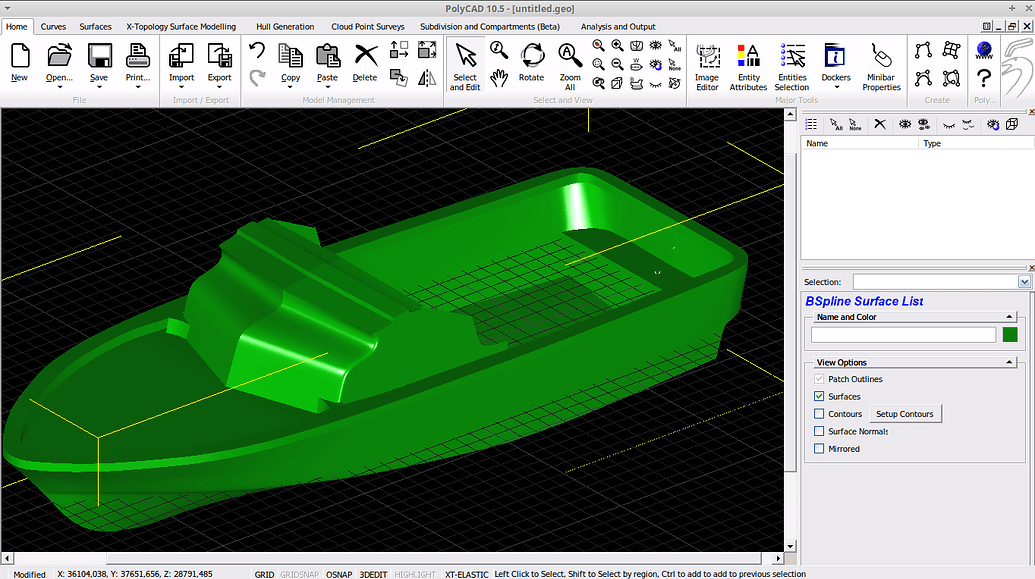The image size is (1035, 579).
Task: Open the Paste dropdown arrow
Action: 327,86
